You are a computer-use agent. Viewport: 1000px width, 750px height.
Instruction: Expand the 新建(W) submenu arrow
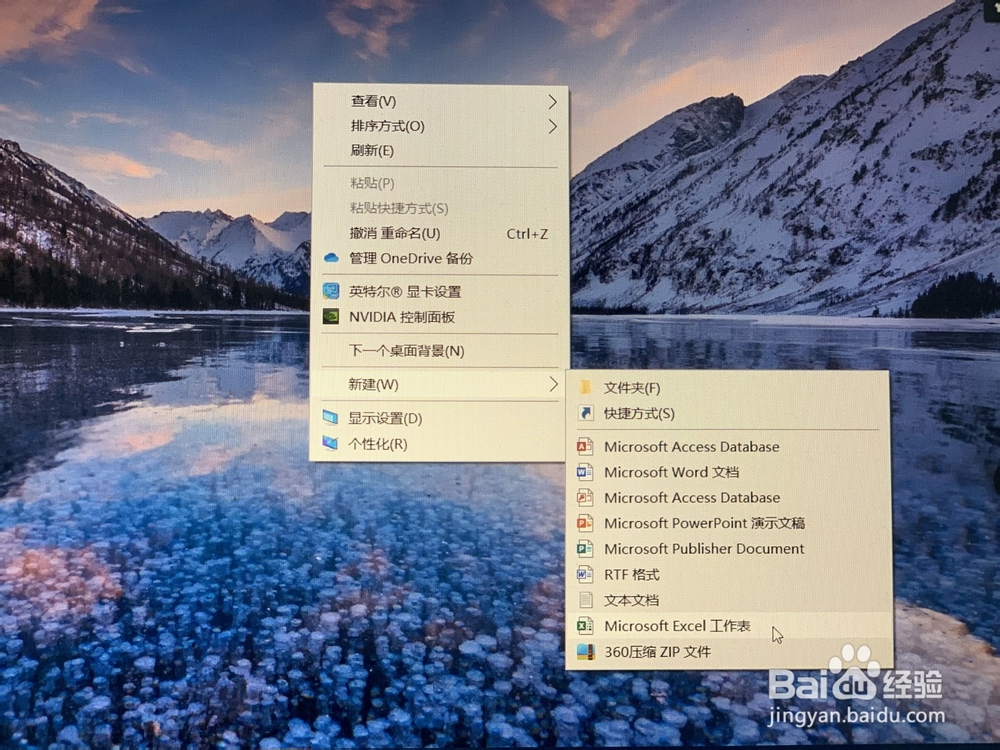(552, 384)
